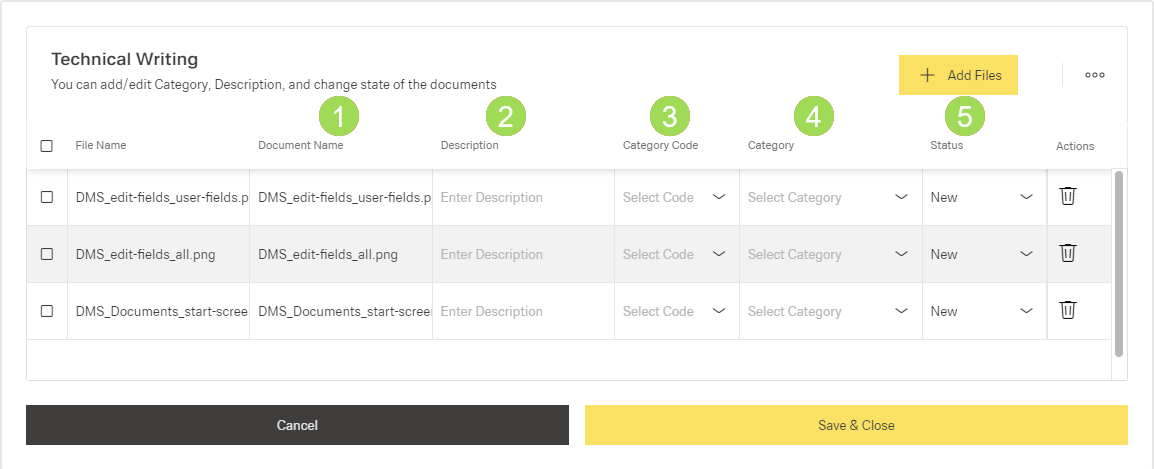Click the vertical scrollbar in the table
1154x469 pixels.
(1119, 263)
